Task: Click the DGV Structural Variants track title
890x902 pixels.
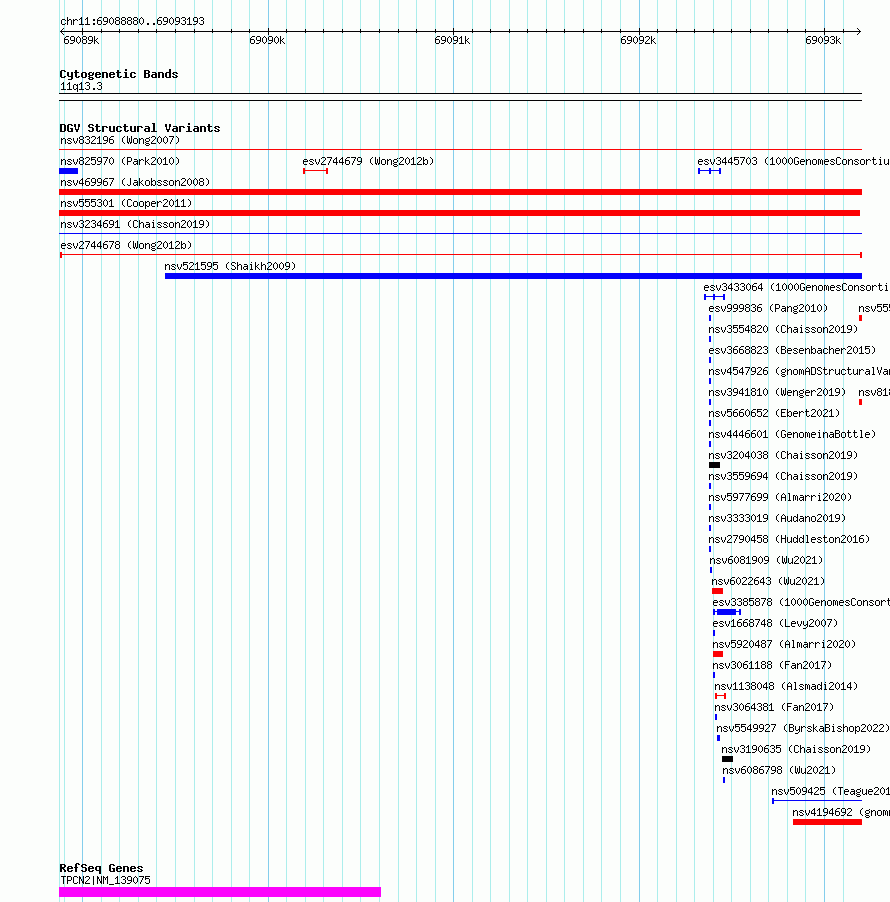Action: pos(140,128)
